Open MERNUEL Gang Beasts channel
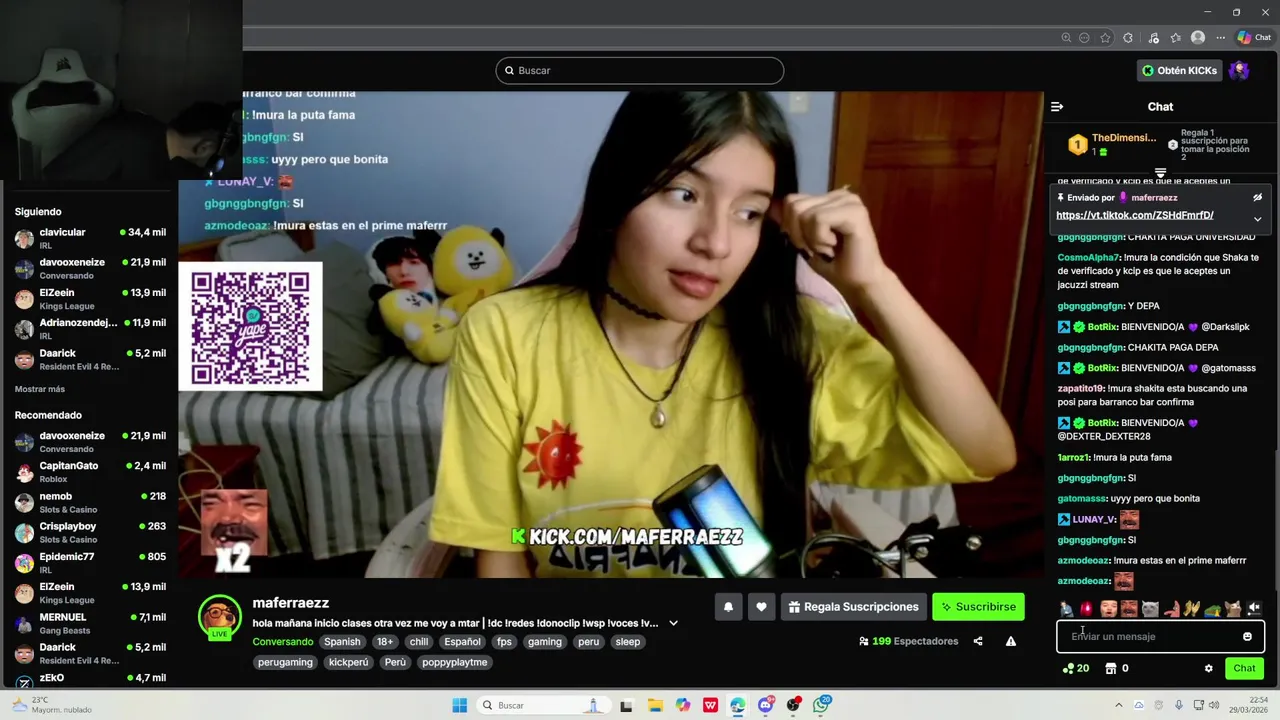The width and height of the screenshot is (1280, 720). click(x=90, y=623)
